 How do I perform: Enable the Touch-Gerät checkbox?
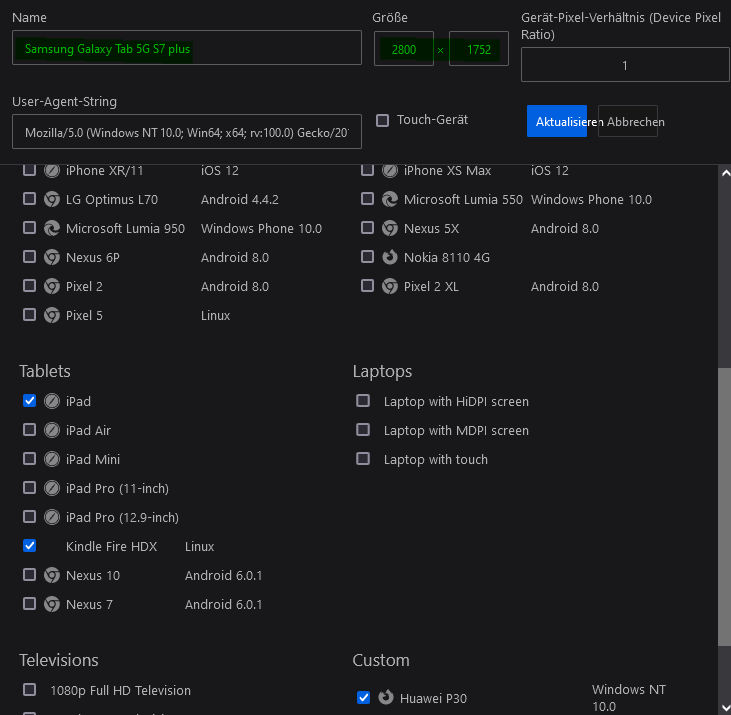pos(382,120)
